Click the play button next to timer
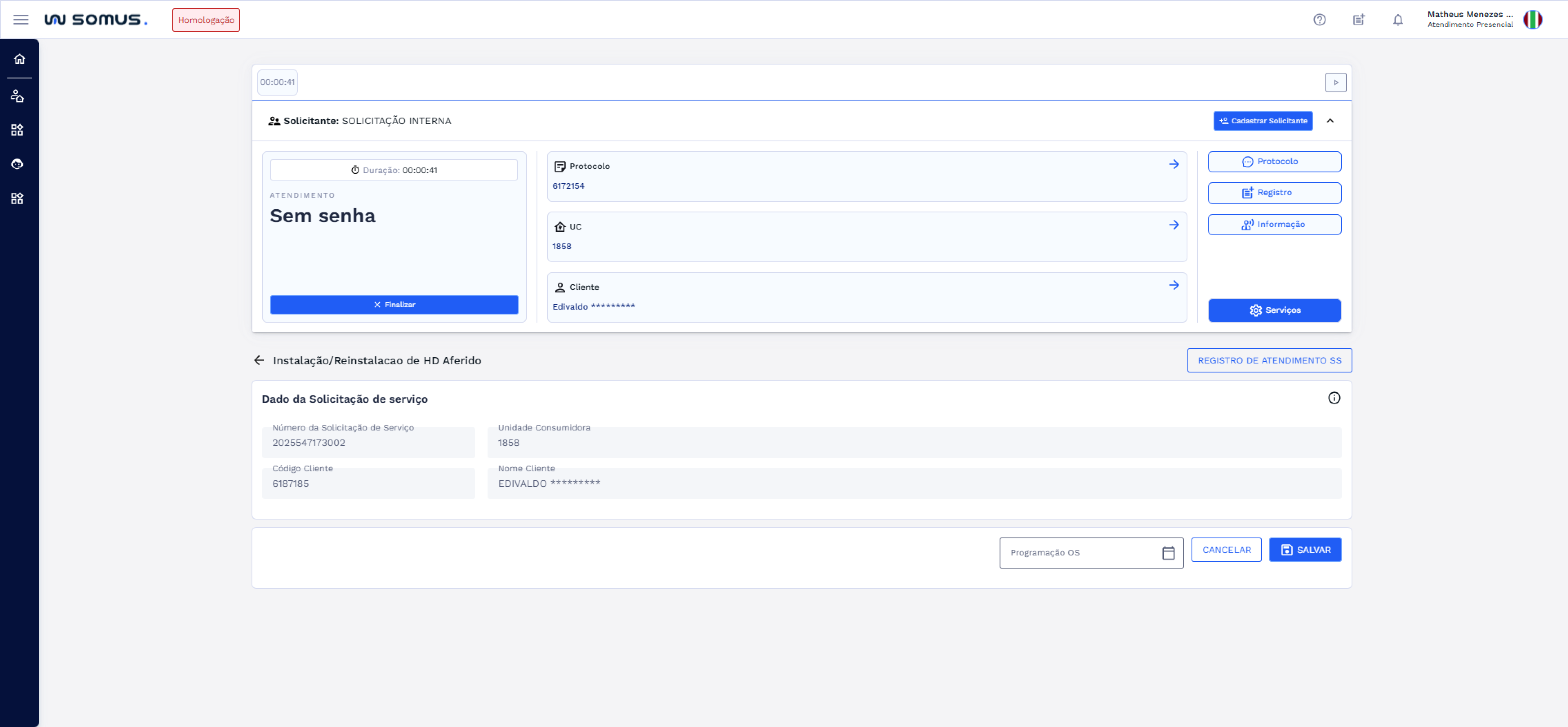This screenshot has width=1568, height=727. tap(1336, 82)
